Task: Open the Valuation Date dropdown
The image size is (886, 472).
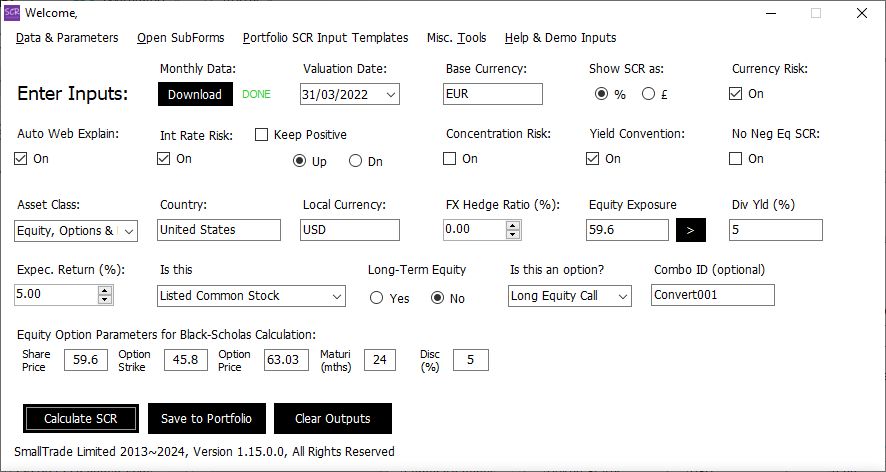Action: (x=389, y=94)
